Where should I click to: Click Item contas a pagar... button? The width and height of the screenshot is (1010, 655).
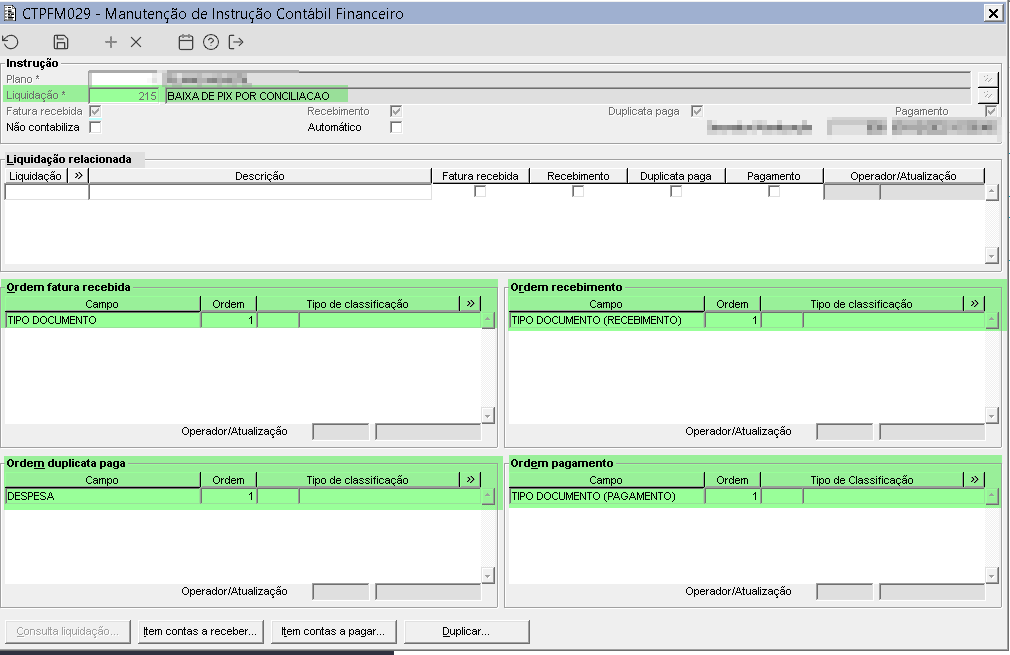click(333, 631)
